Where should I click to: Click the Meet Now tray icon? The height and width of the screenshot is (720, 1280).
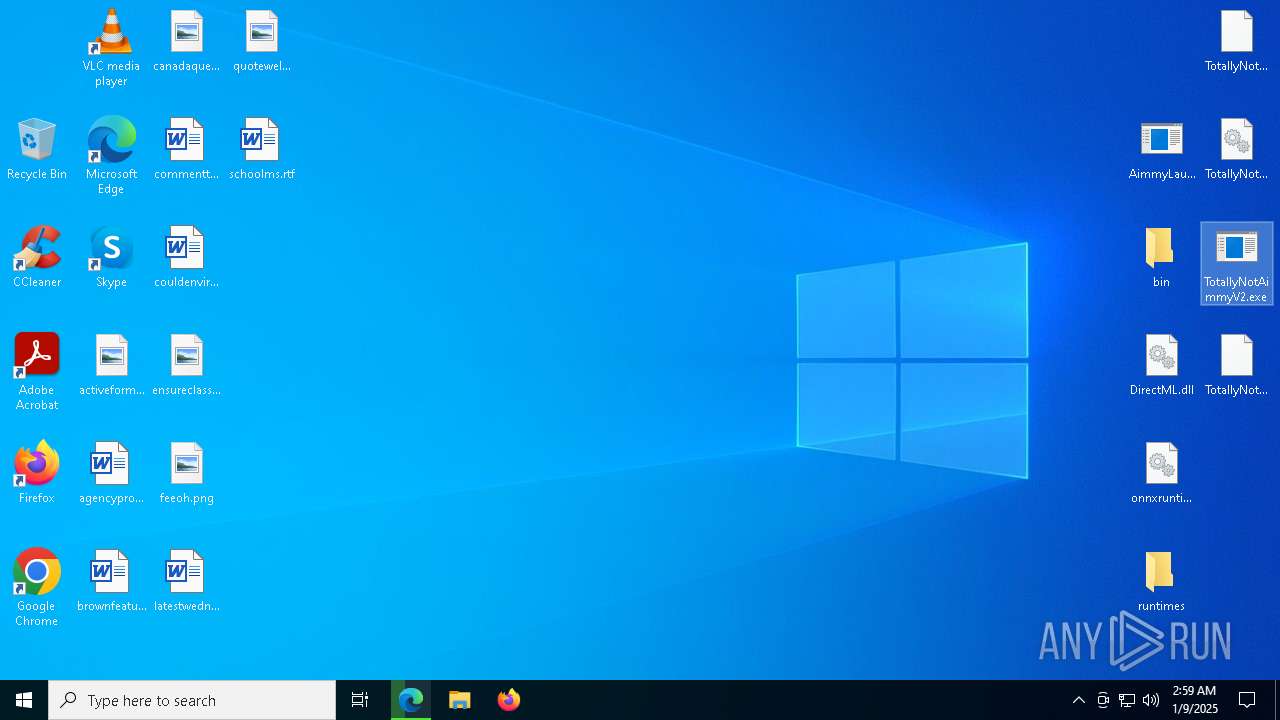coord(1103,700)
